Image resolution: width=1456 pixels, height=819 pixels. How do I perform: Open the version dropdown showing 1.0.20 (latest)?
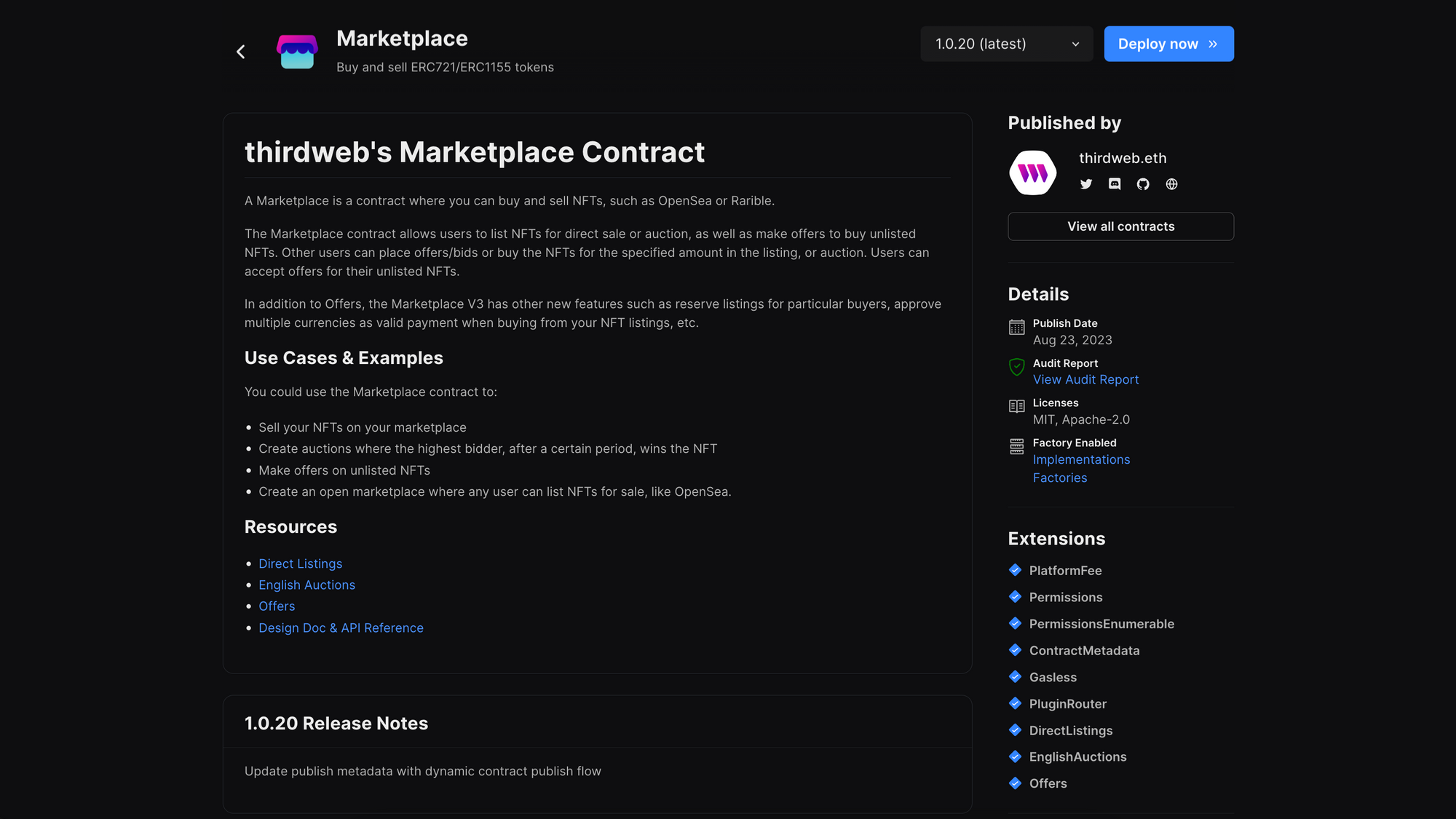coord(1006,44)
